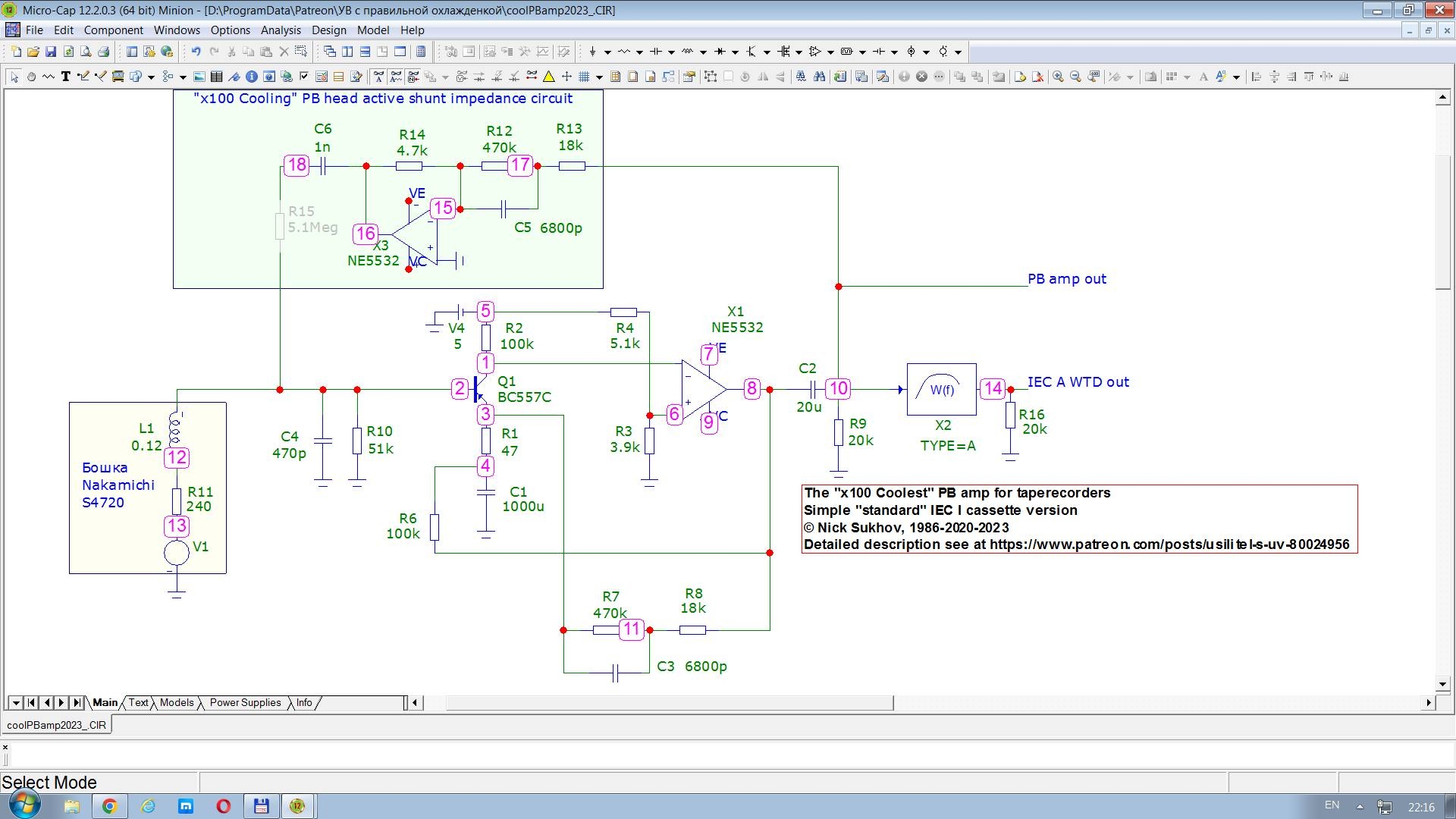Toggle the checkmark box toolbar icon
Screen dimensions: 1456x819
tap(303, 77)
